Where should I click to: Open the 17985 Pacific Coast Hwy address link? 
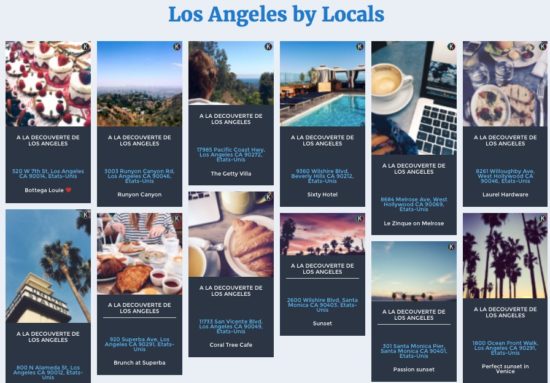coord(231,154)
